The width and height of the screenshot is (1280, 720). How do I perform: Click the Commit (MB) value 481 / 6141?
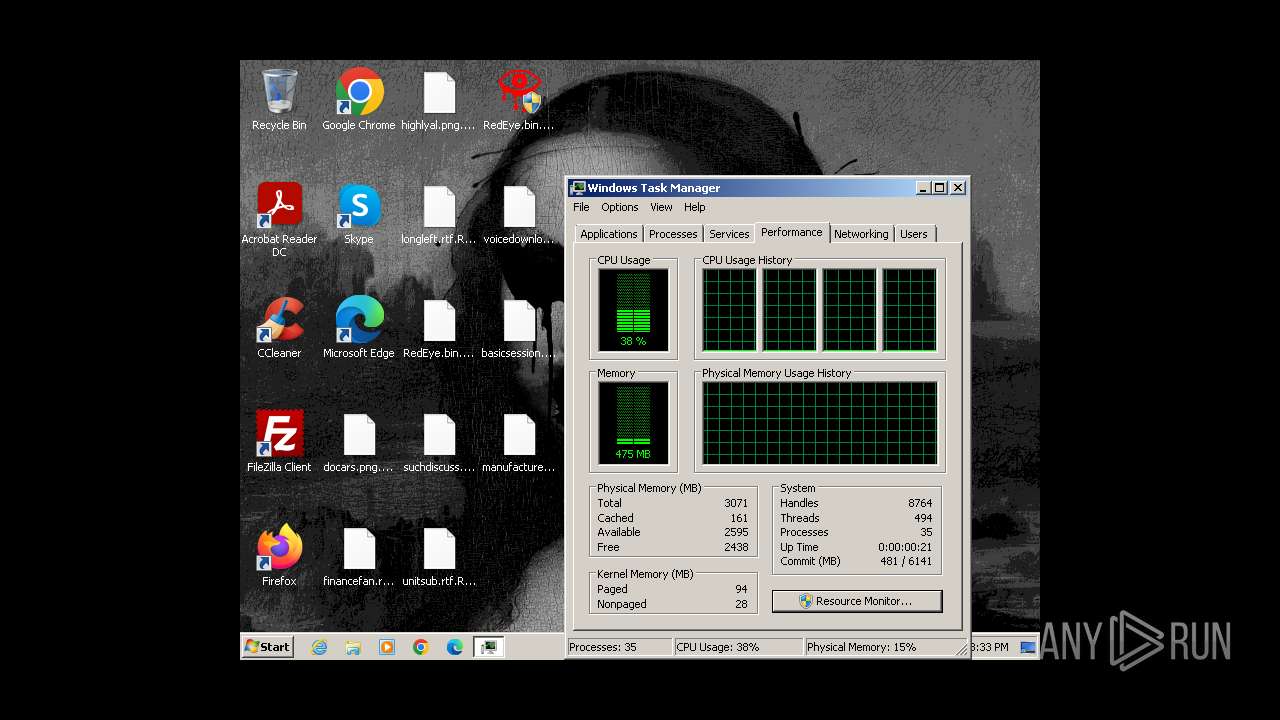905,561
